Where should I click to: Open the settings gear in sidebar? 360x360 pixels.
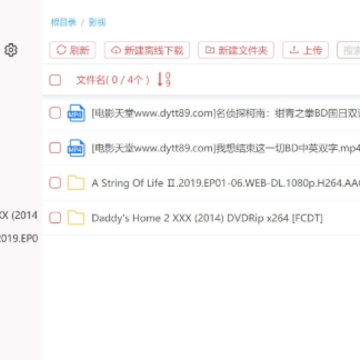[x=11, y=50]
